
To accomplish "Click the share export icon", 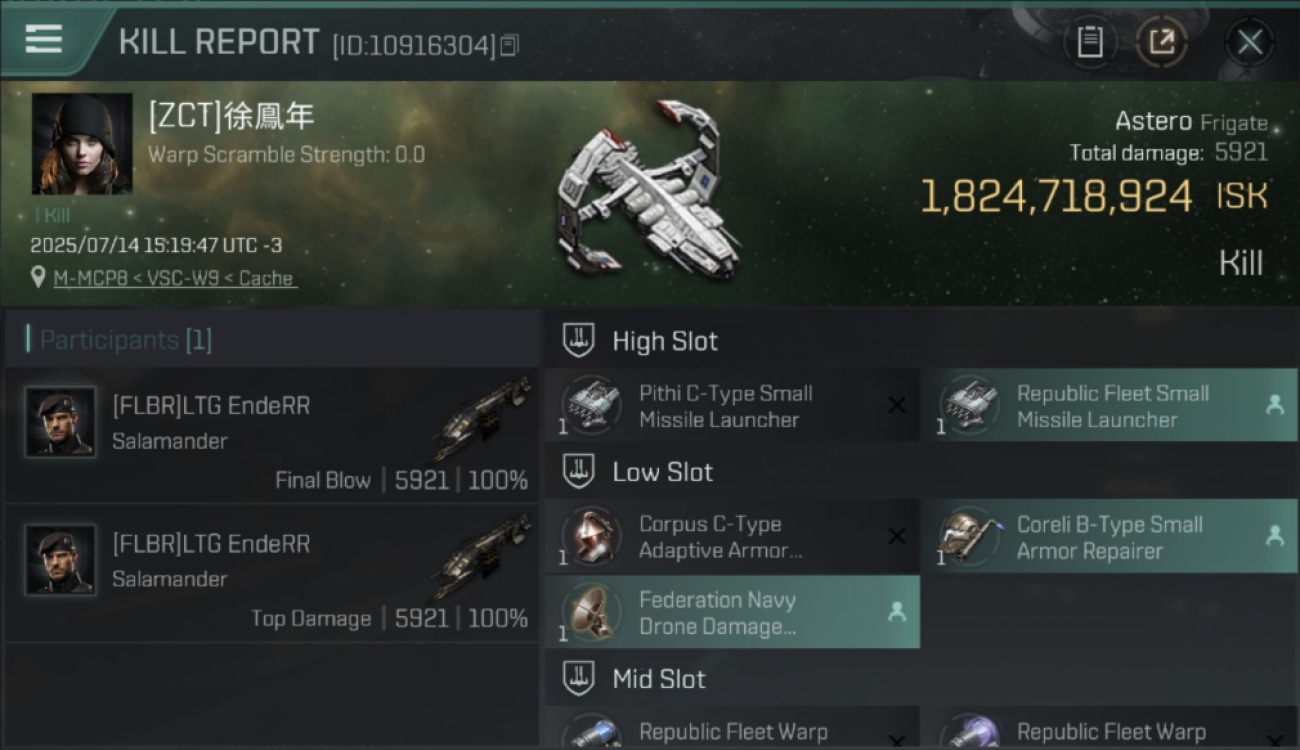I will (1162, 42).
